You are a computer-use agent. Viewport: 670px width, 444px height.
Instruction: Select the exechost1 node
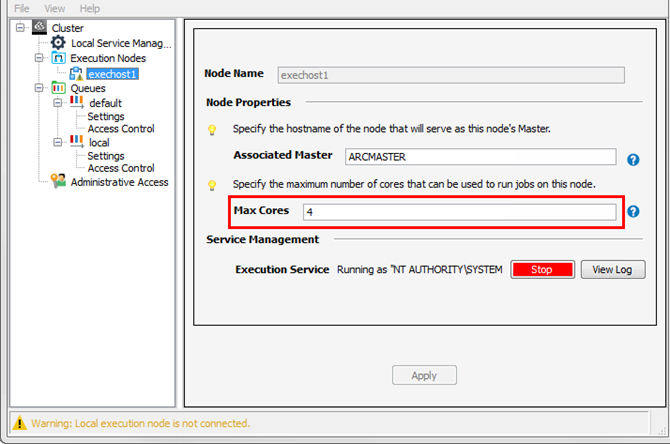pyautogui.click(x=112, y=74)
